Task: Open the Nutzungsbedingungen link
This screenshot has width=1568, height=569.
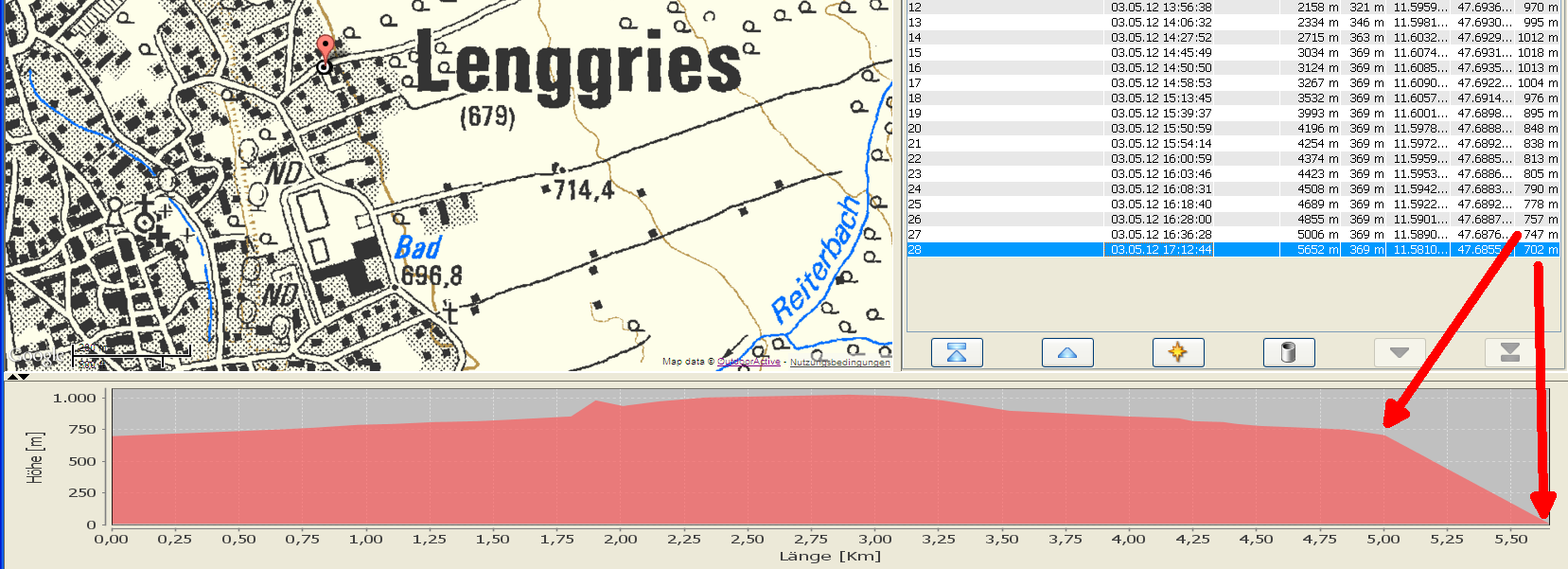Action: click(839, 362)
